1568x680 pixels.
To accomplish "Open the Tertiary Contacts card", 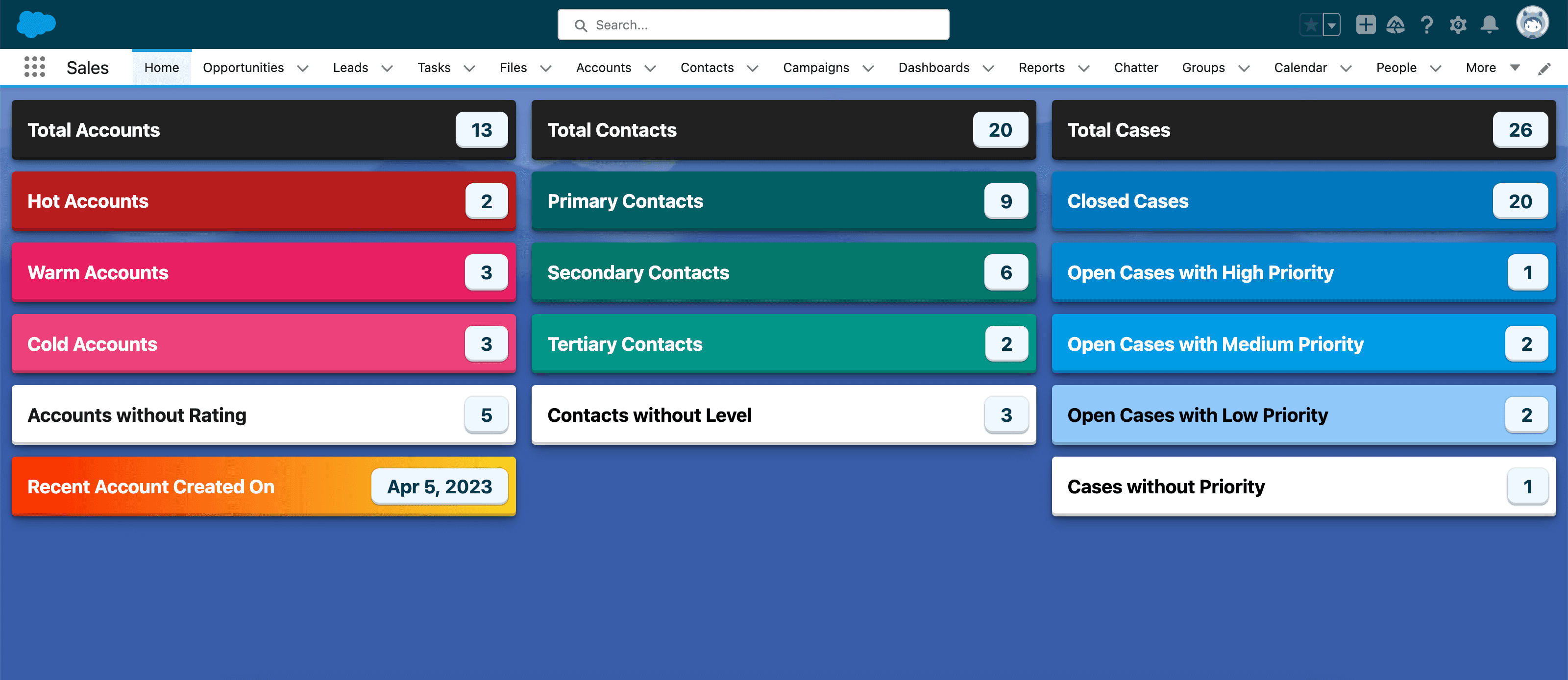I will coord(784,344).
